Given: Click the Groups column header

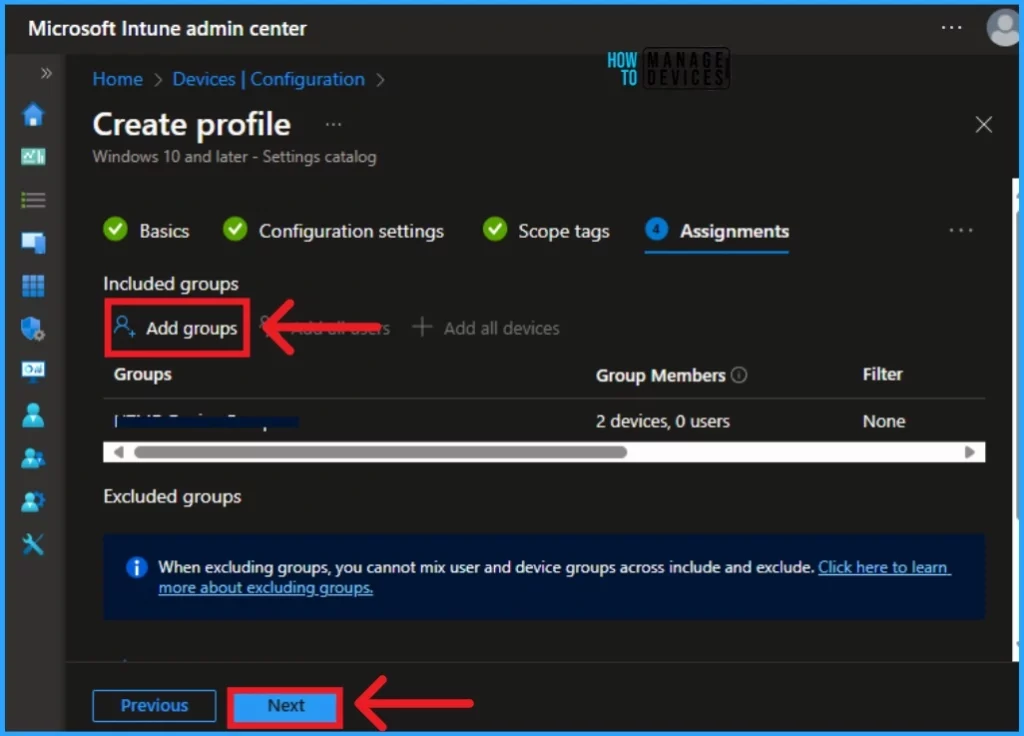Looking at the screenshot, I should 142,374.
